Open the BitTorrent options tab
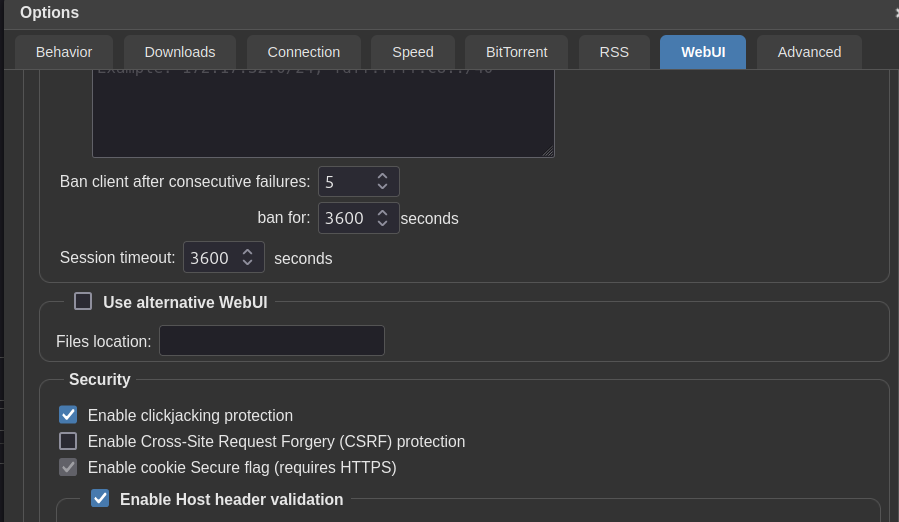The image size is (899, 522). click(x=517, y=52)
